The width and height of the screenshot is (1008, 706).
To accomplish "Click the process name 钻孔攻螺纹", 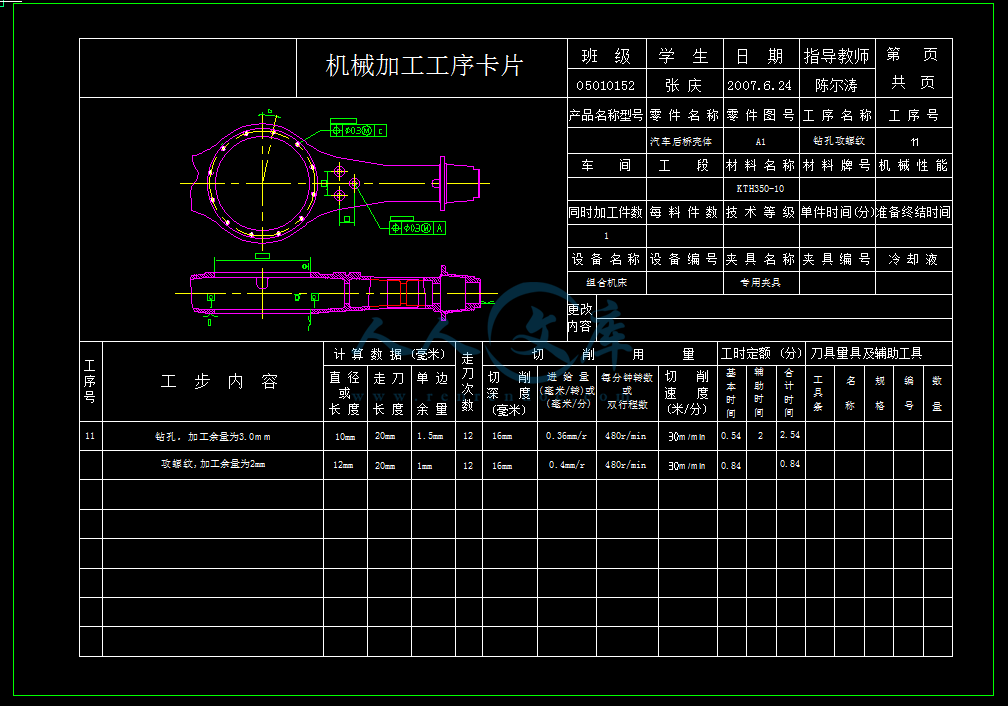I will pos(839,141).
